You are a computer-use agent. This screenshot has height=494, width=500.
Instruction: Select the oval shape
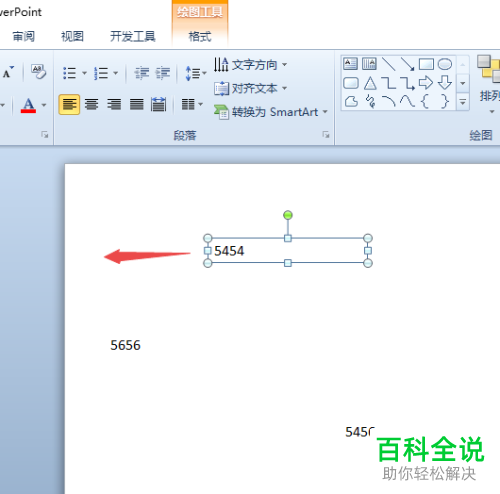click(445, 64)
